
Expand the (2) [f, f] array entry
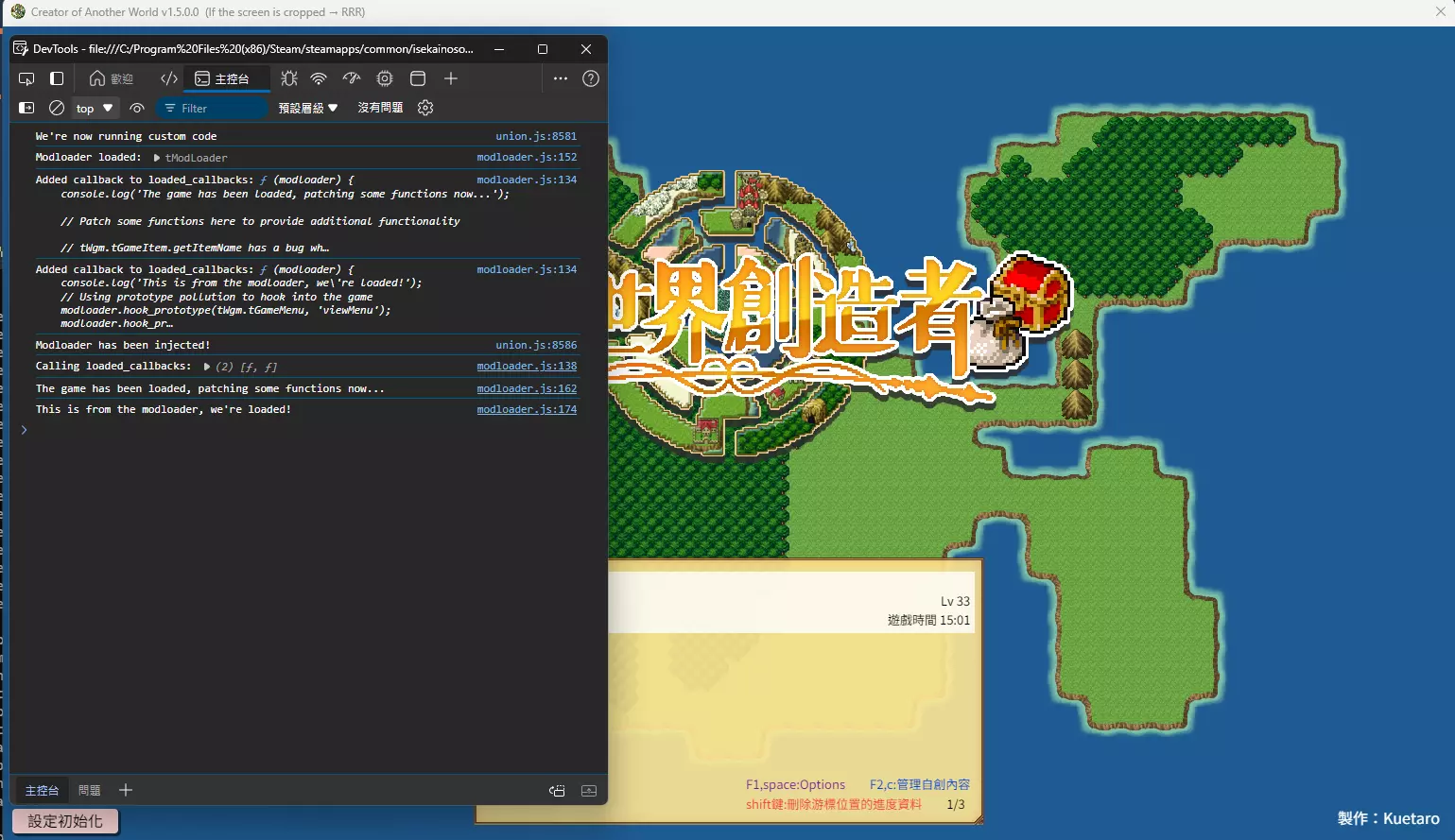pos(207,367)
